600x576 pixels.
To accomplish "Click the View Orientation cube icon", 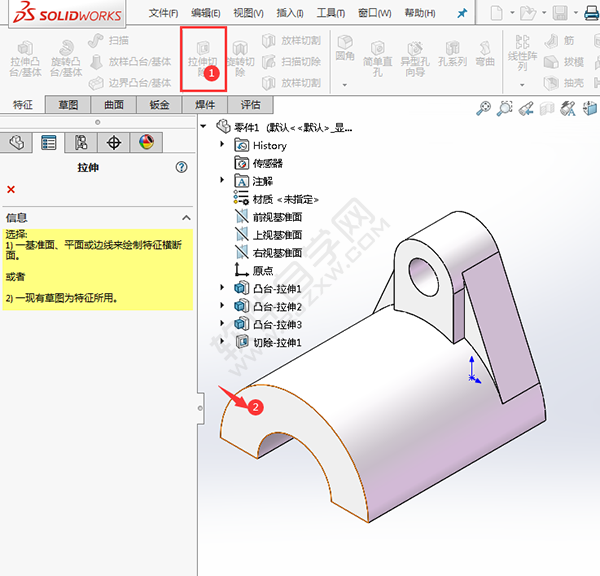I will (590, 108).
